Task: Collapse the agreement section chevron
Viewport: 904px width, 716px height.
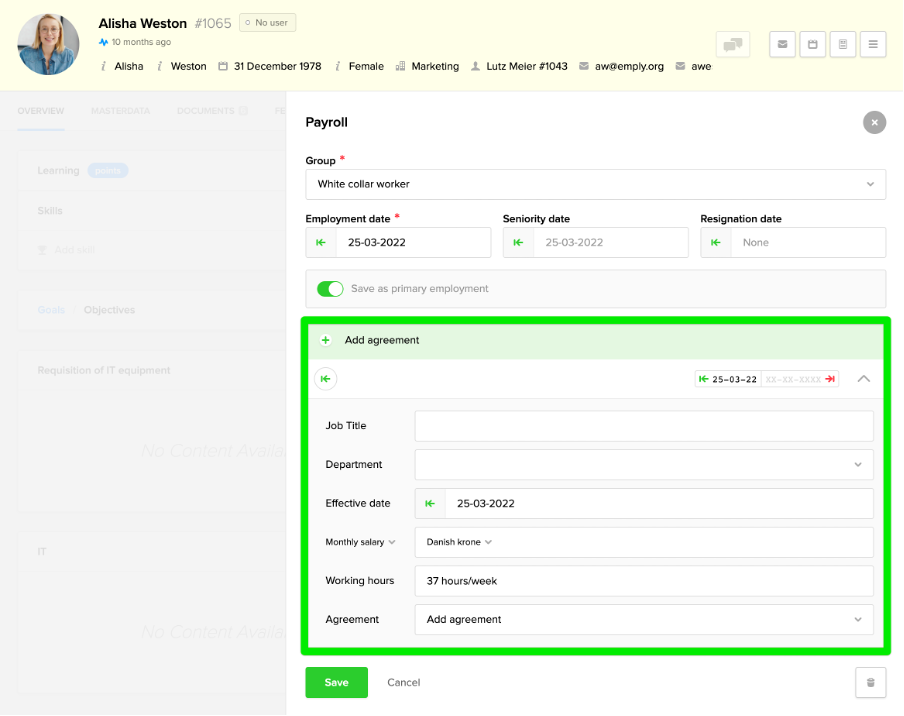Action: pyautogui.click(x=864, y=379)
